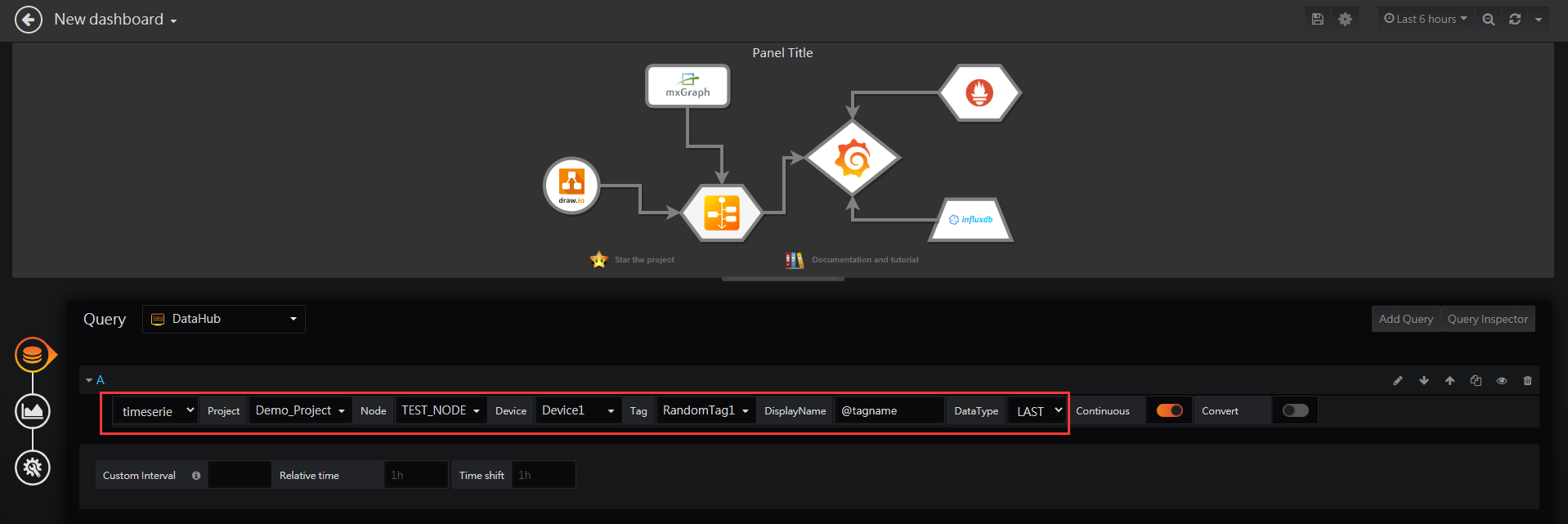Image resolution: width=1568 pixels, height=524 pixels.
Task: Open the Last 6 hours time picker
Action: point(1425,19)
